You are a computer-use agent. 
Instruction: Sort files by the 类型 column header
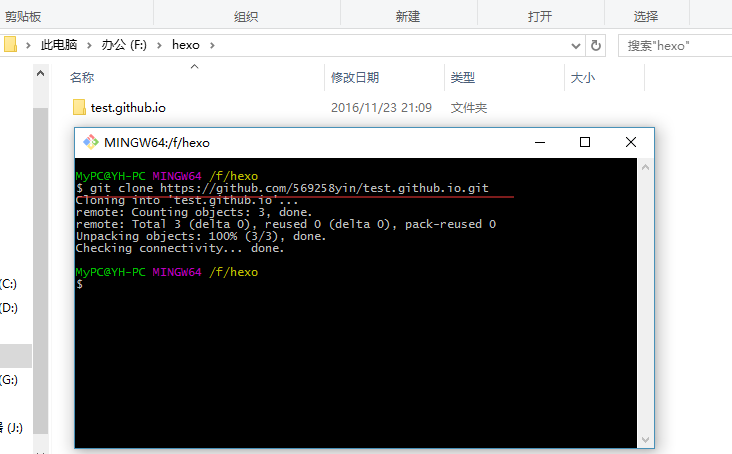point(462,78)
